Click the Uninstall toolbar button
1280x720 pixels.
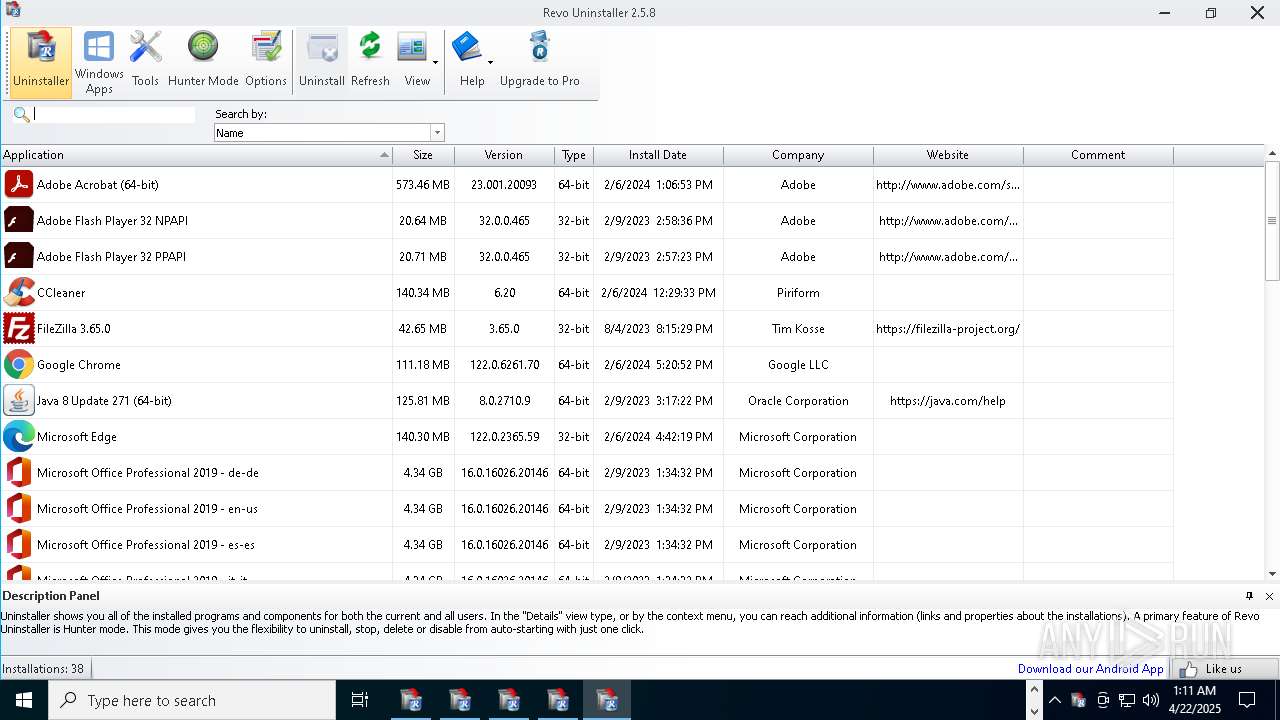click(x=322, y=62)
